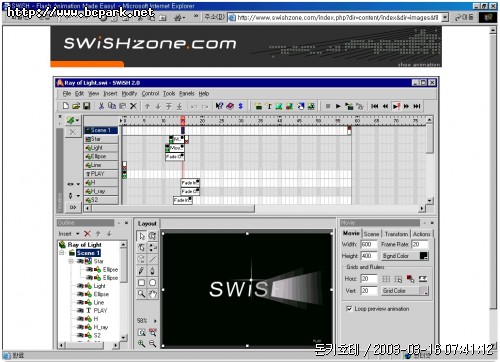The height and width of the screenshot is (362, 500).
Task: Collapse the Scene 1 tree node
Action: (x=62, y=253)
